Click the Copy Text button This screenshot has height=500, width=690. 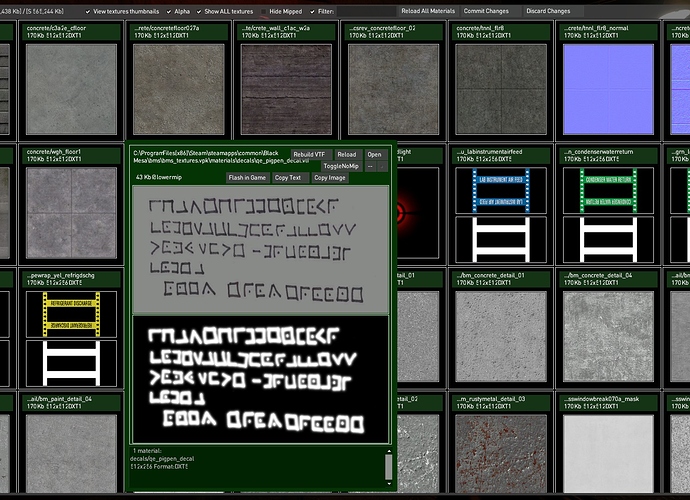coord(288,177)
